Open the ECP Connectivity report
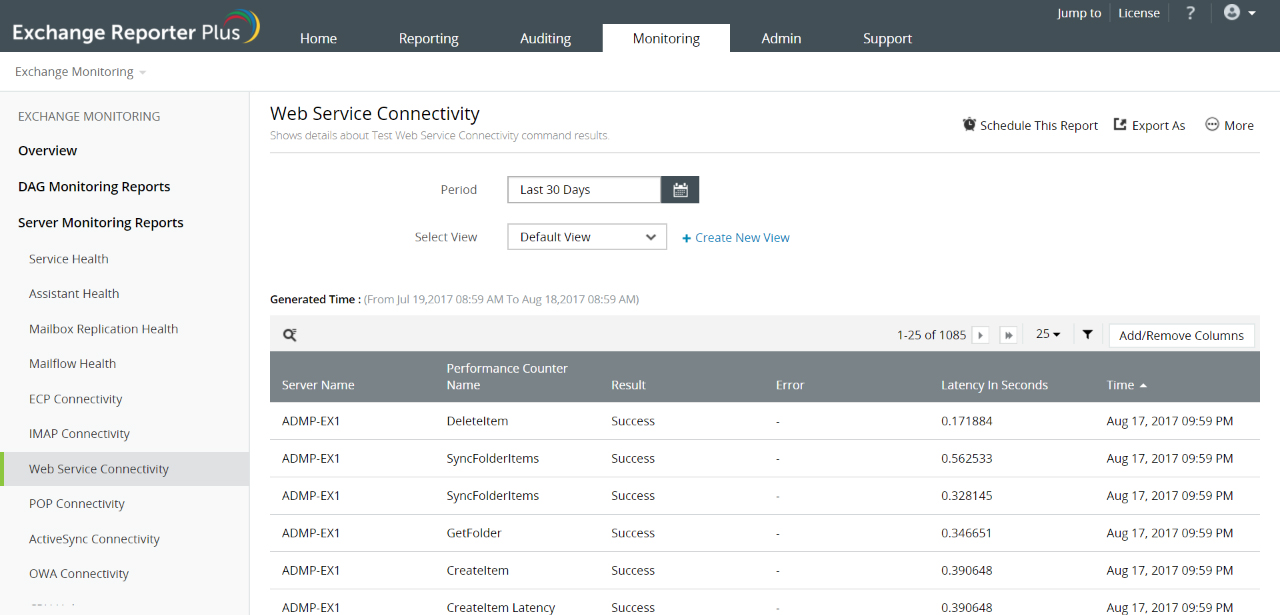Image resolution: width=1280 pixels, height=615 pixels. tap(75, 399)
